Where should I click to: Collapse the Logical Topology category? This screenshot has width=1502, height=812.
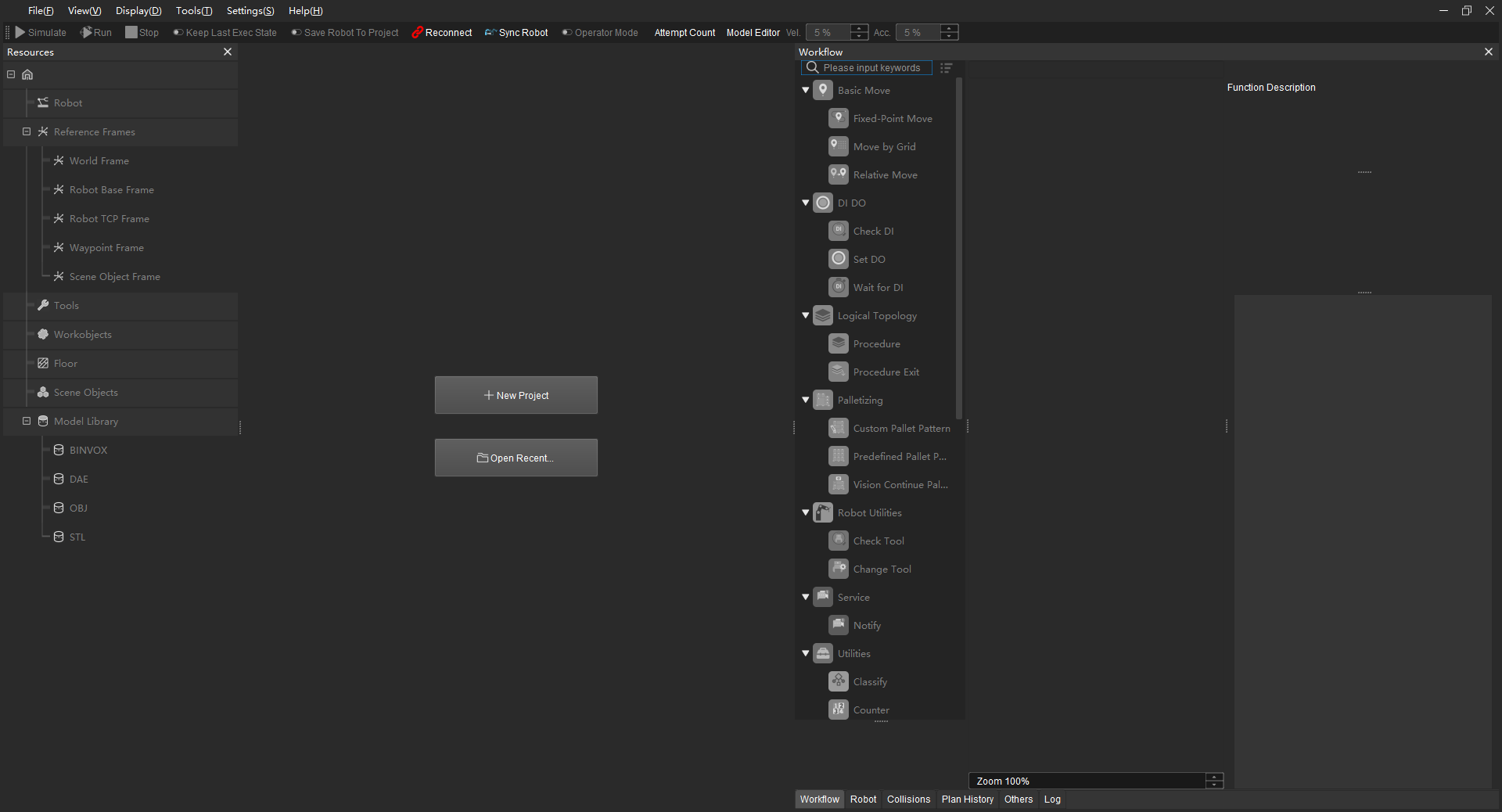coord(806,315)
